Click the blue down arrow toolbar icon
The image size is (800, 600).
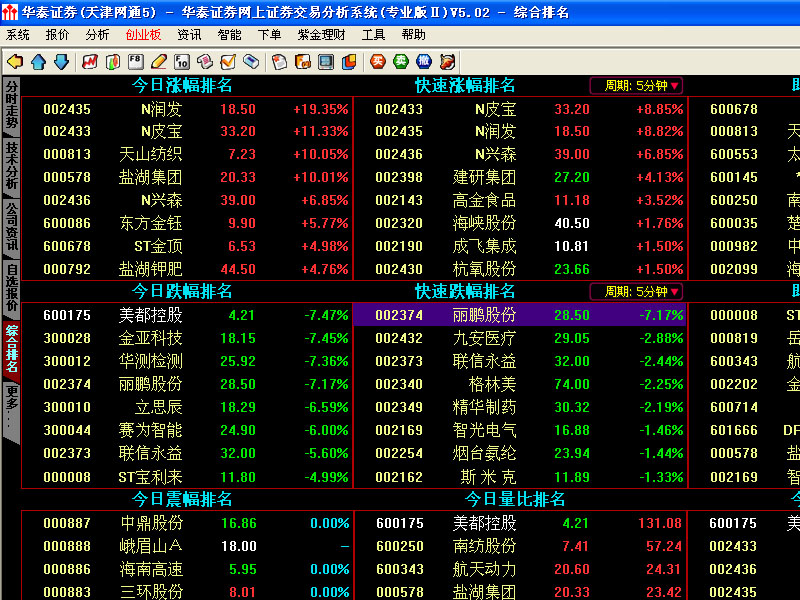point(62,62)
